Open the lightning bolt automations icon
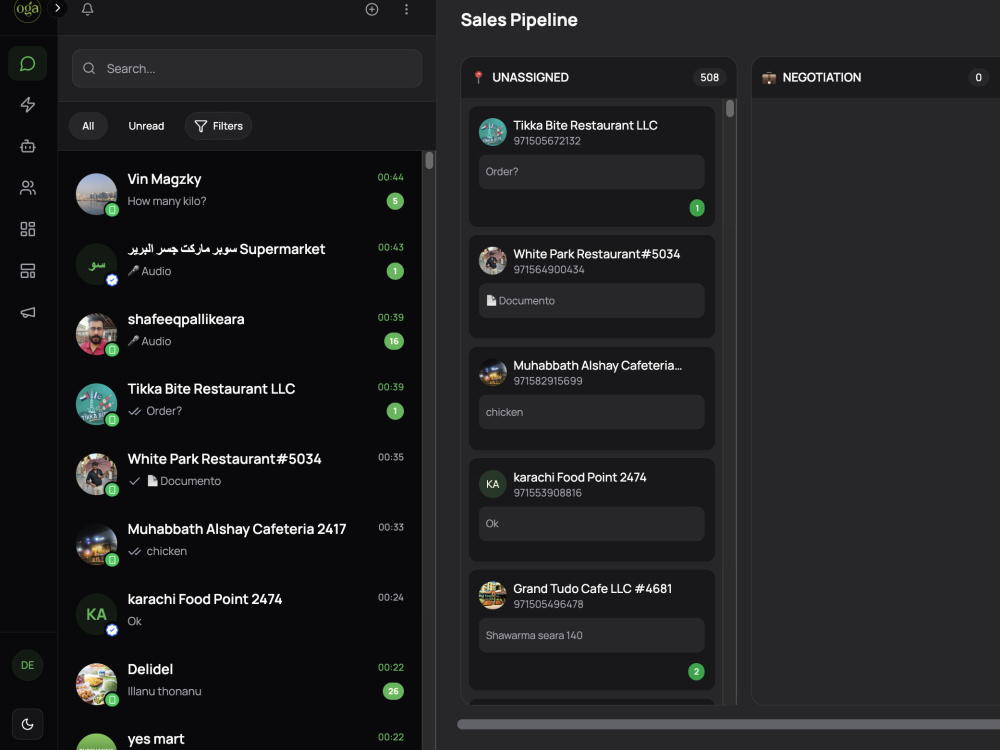 tap(27, 105)
